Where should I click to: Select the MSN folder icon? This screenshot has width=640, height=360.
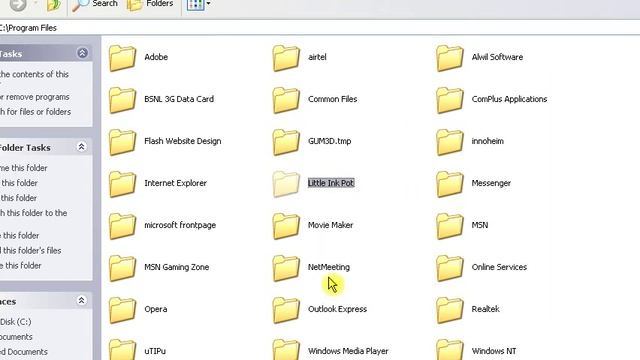(449, 226)
